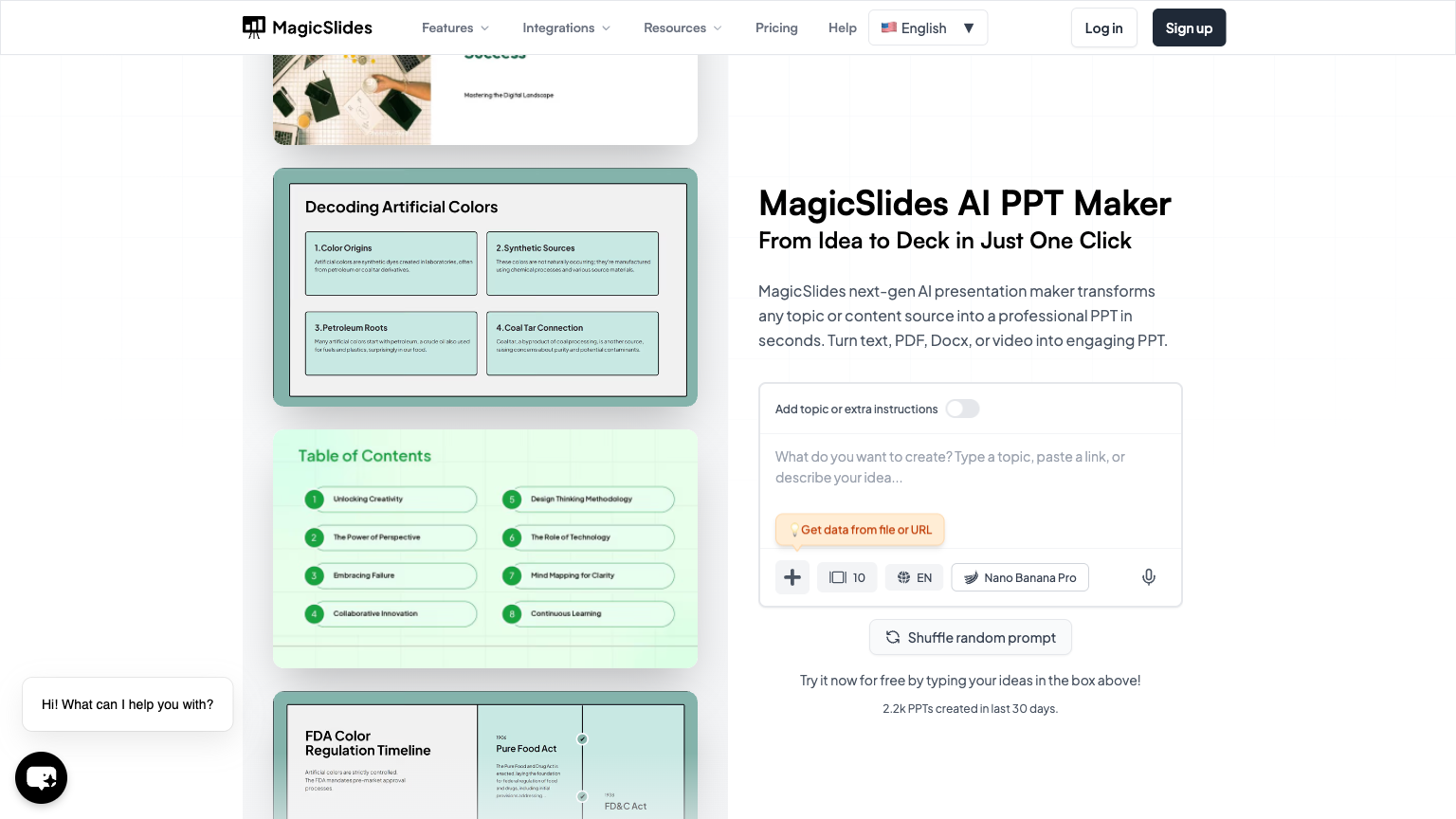Open the English language selector

928,27
